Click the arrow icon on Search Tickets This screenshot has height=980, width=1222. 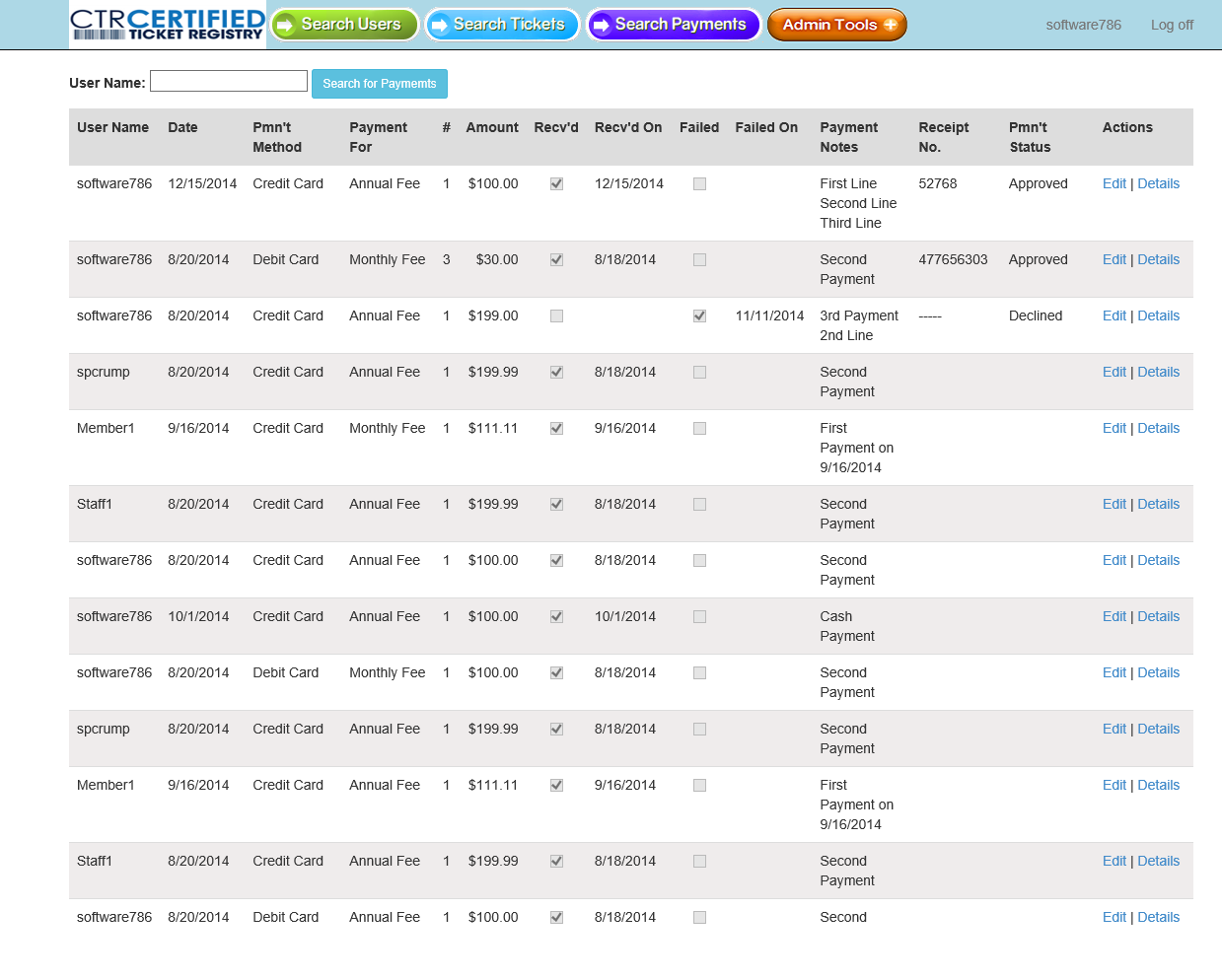[440, 26]
